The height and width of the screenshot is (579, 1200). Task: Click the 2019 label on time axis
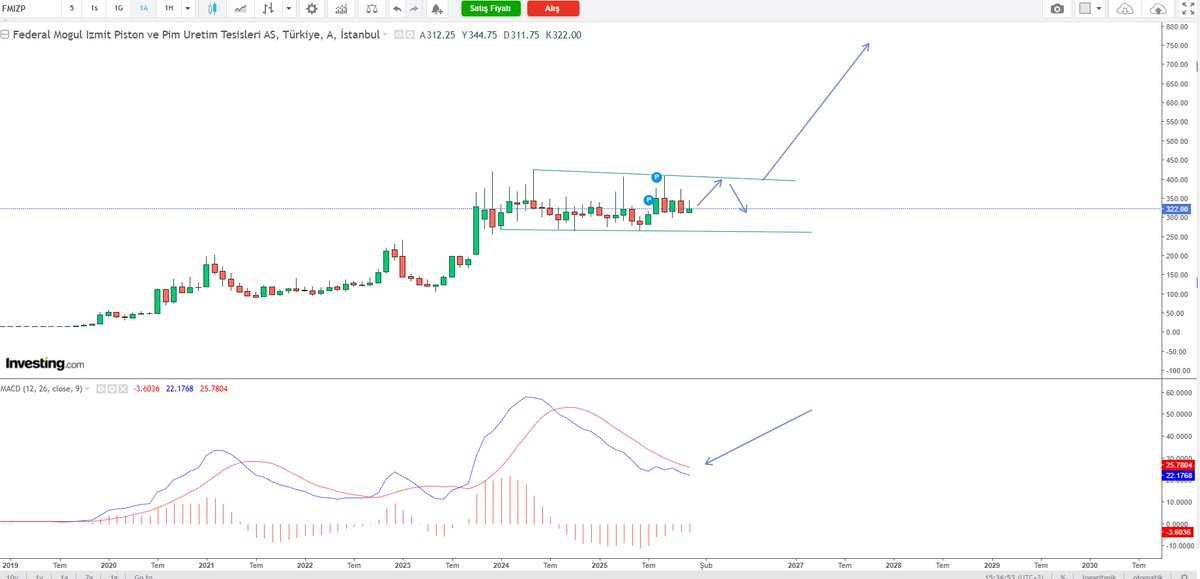(x=12, y=564)
